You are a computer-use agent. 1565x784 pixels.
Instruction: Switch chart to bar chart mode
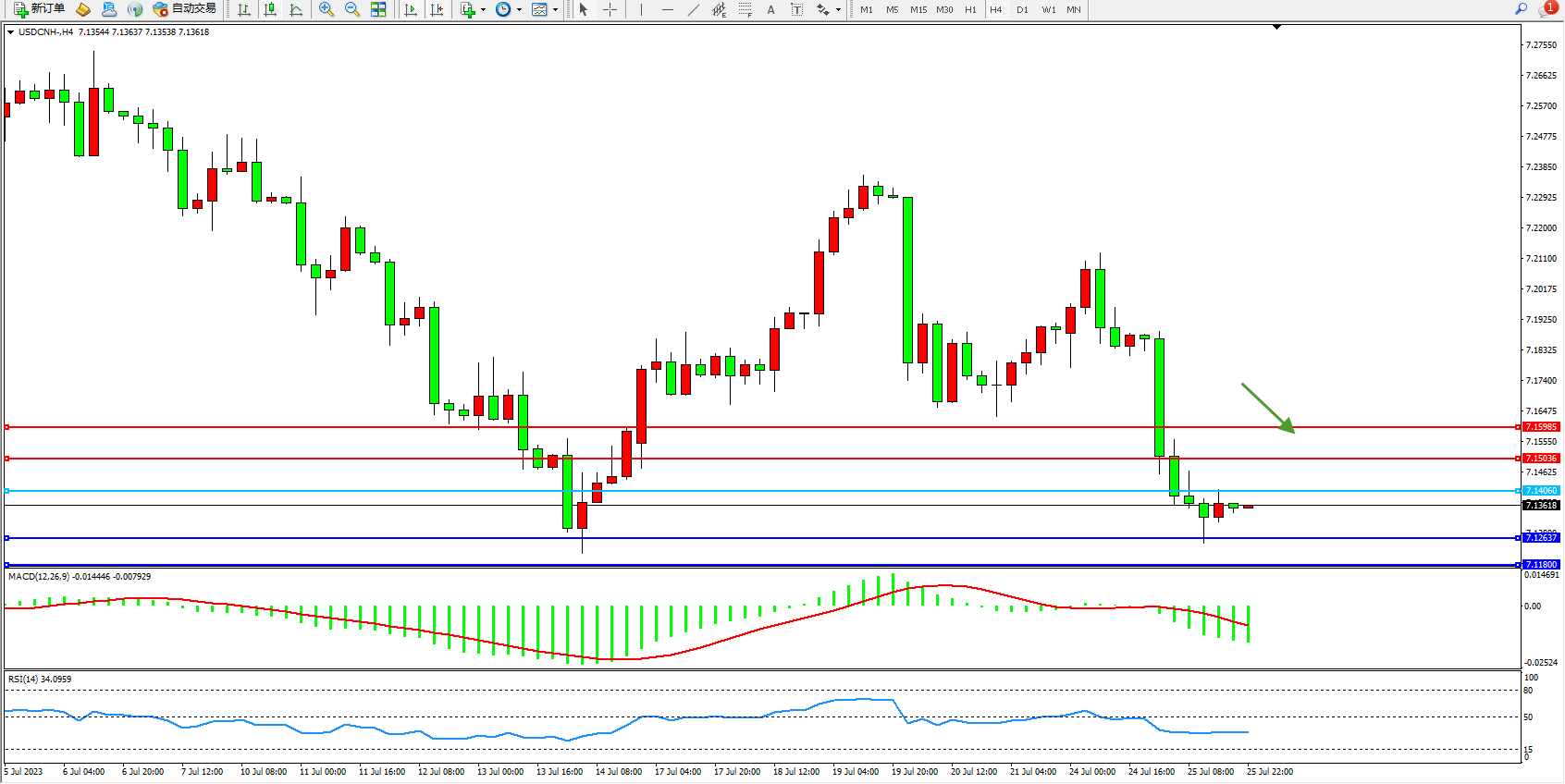click(x=244, y=9)
